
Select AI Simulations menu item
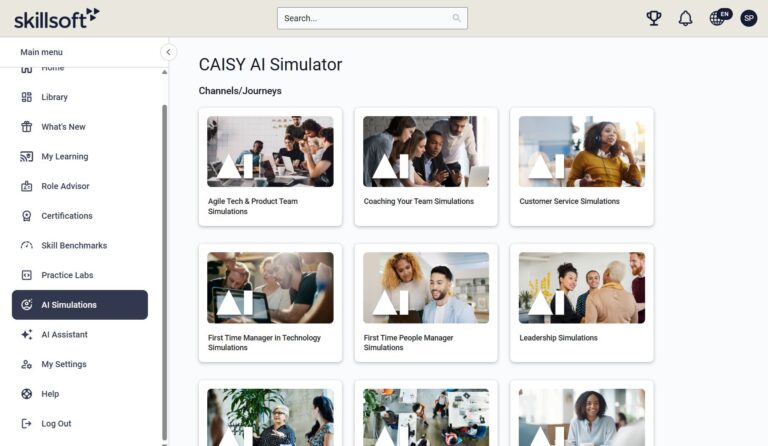click(80, 305)
